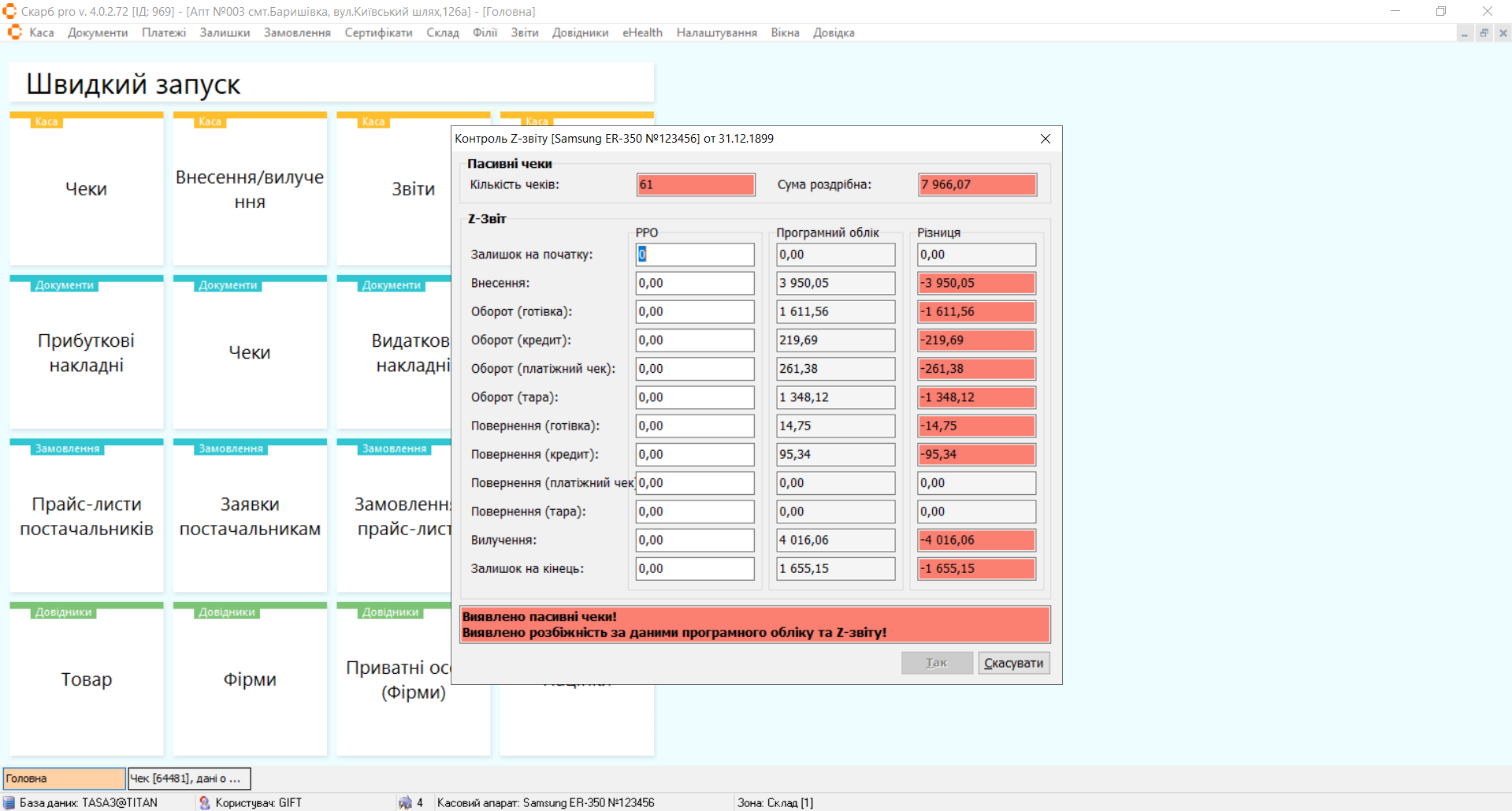
Task: Click the Skarb app logo in menu bar
Action: 14,32
